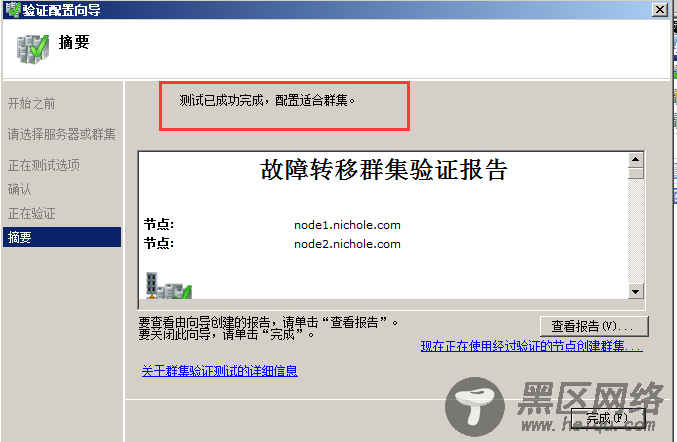Click the 摘要 page heading
This screenshot has width=677, height=442.
coord(74,42)
